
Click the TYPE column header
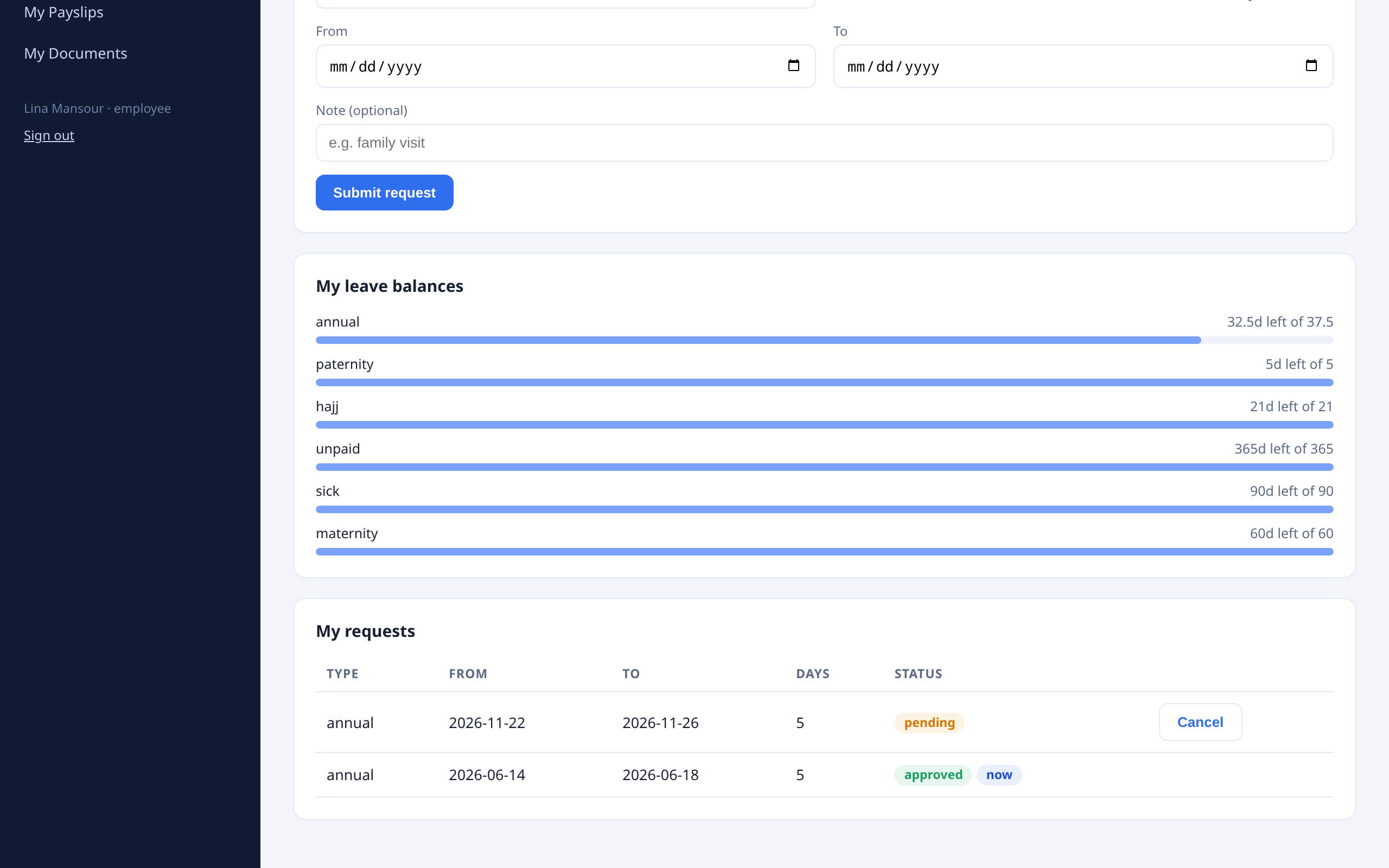click(343, 674)
